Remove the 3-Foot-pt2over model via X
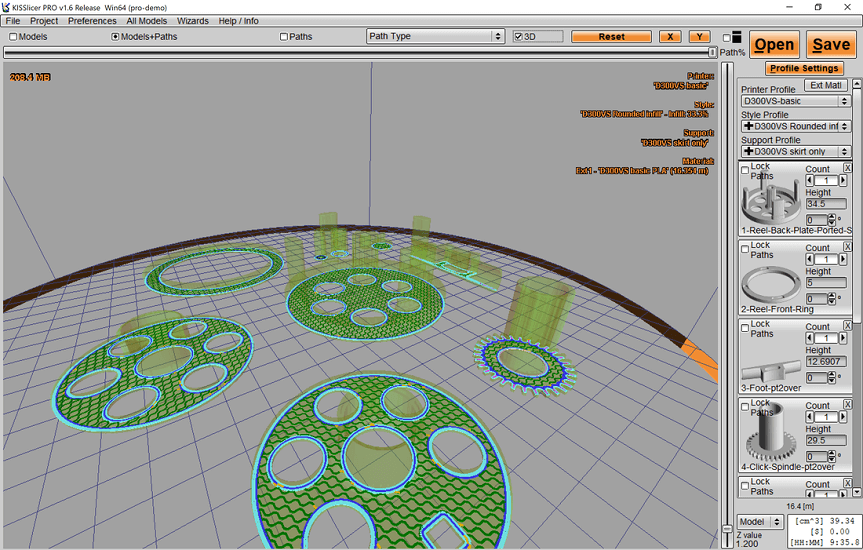 848,325
